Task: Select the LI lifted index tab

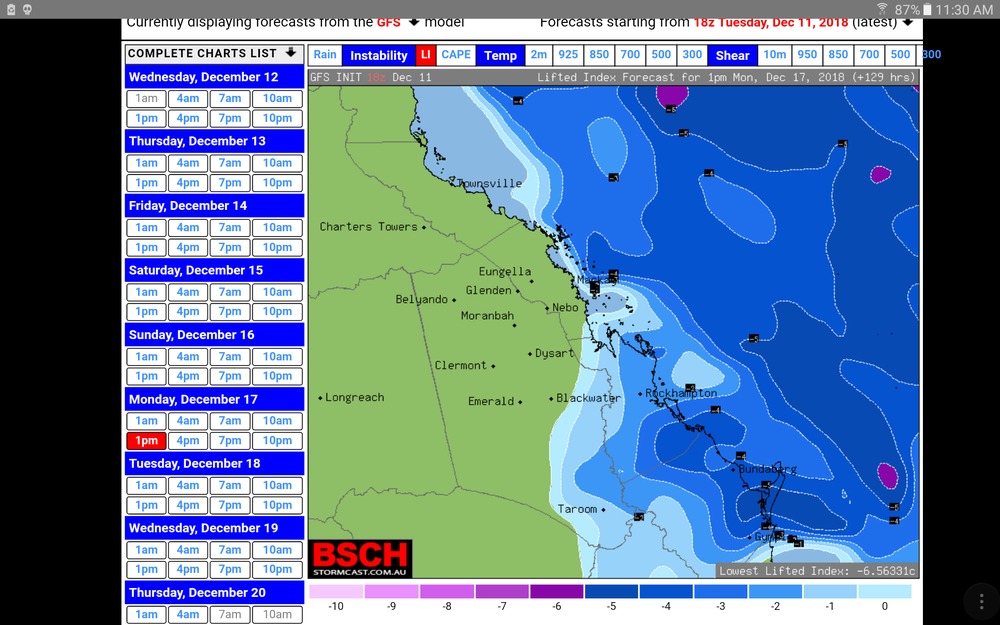Action: pyautogui.click(x=425, y=56)
